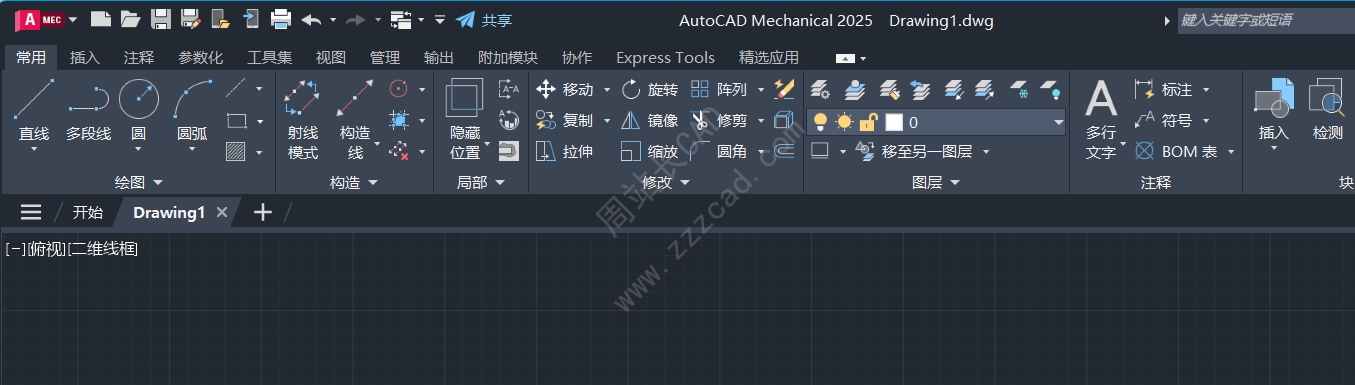Screen dimensions: 1355x385
Task: Click the save icon in quick access toolbar
Action: click(x=160, y=19)
